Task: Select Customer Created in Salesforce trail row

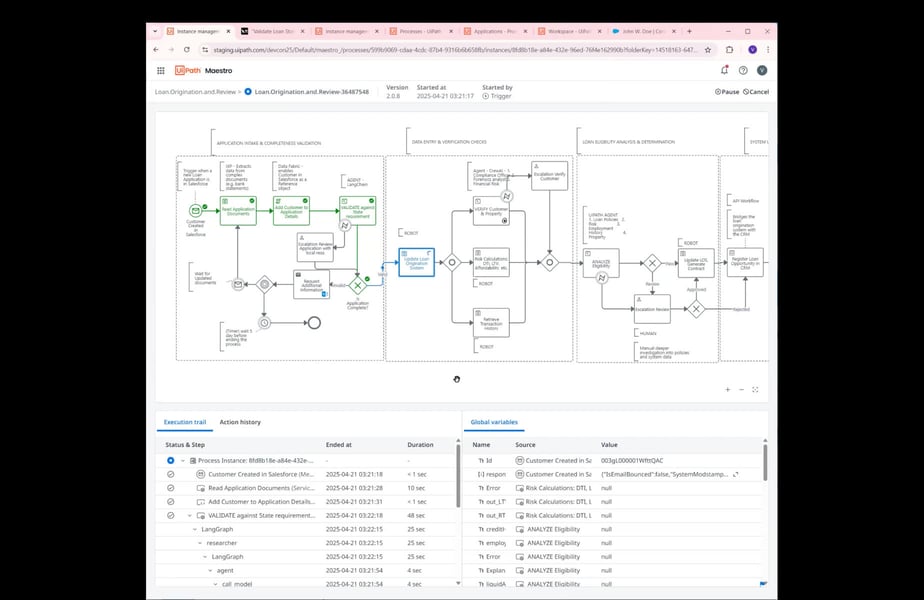Action: [x=308, y=474]
